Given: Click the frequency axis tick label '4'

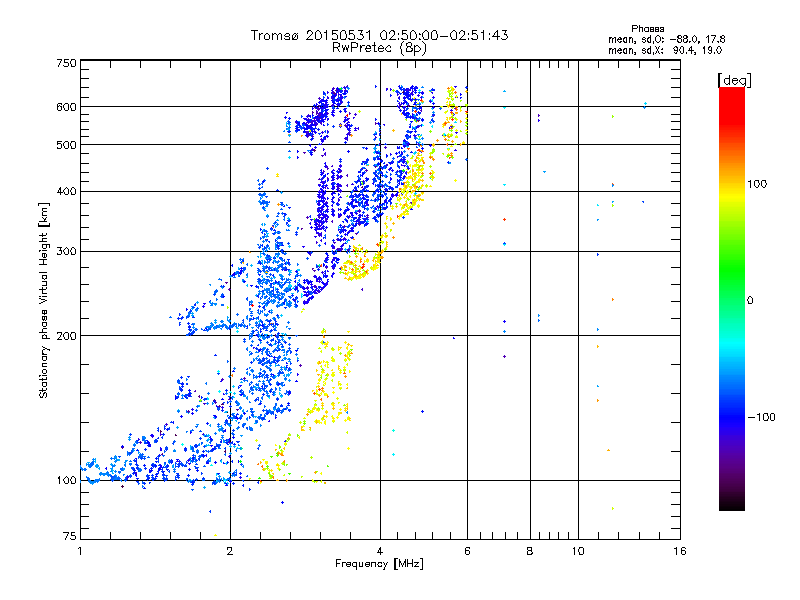Looking at the screenshot, I should tap(380, 551).
